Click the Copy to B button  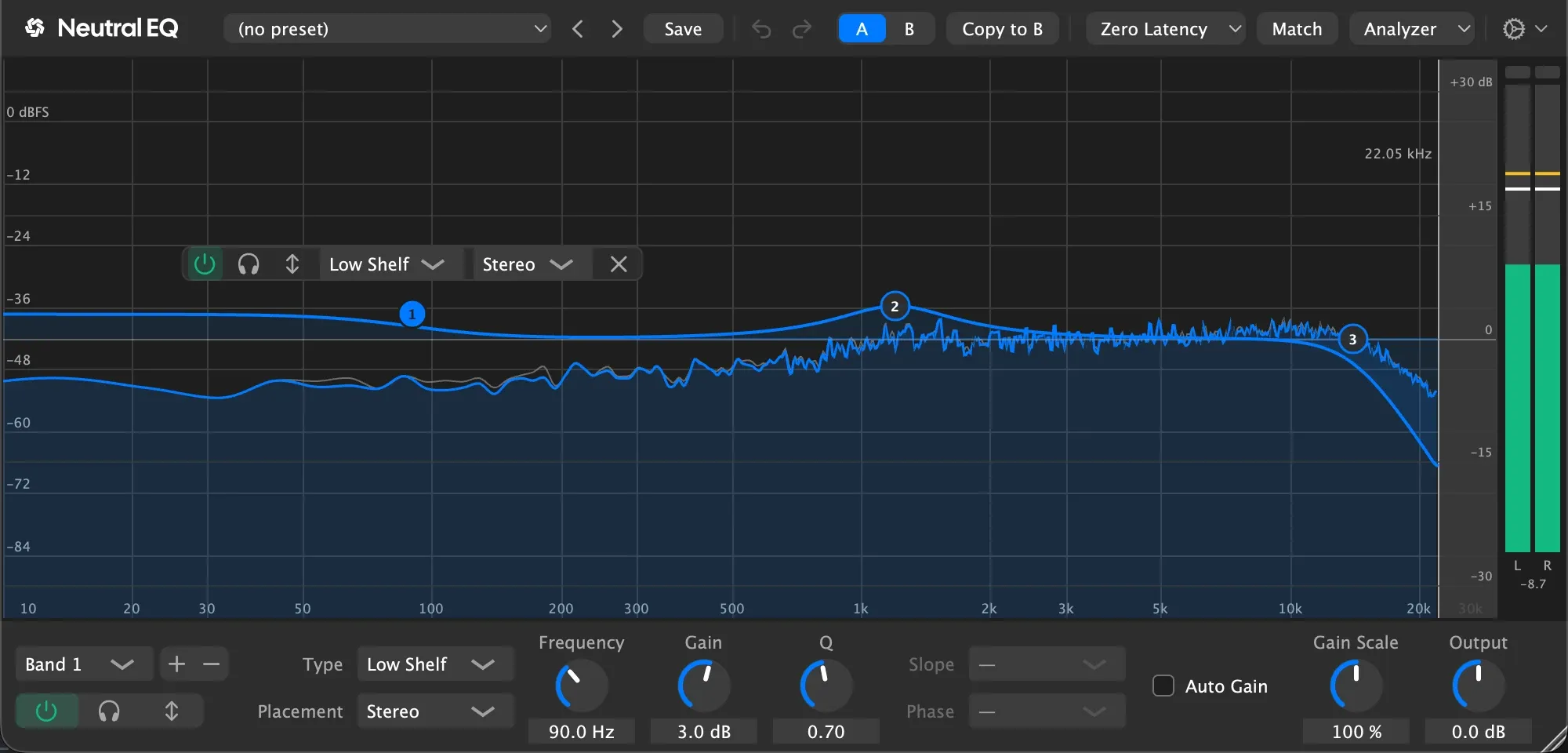click(1002, 29)
